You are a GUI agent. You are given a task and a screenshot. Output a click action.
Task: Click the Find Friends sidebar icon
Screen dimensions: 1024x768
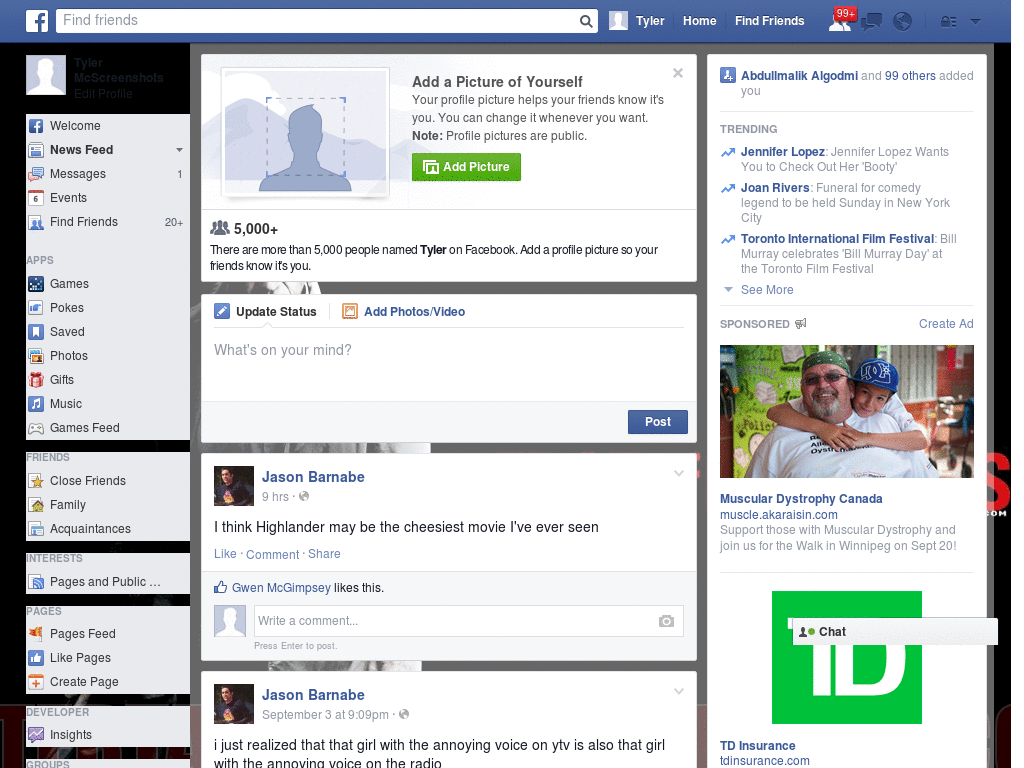pos(36,223)
